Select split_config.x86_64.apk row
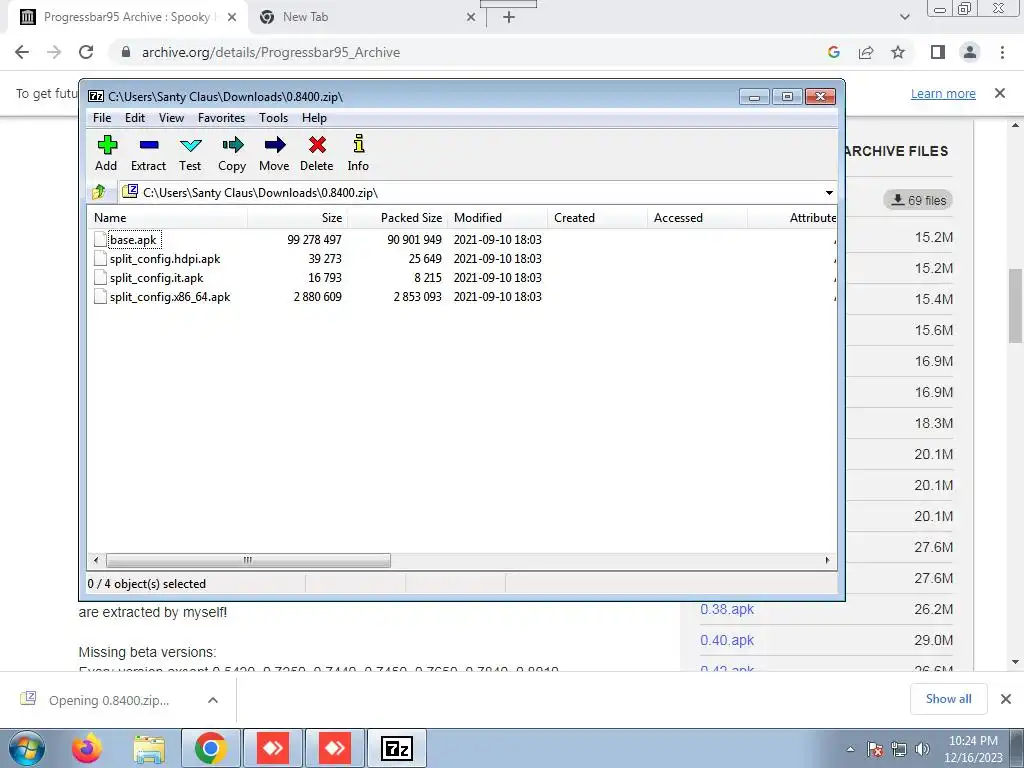 pyautogui.click(x=462, y=296)
